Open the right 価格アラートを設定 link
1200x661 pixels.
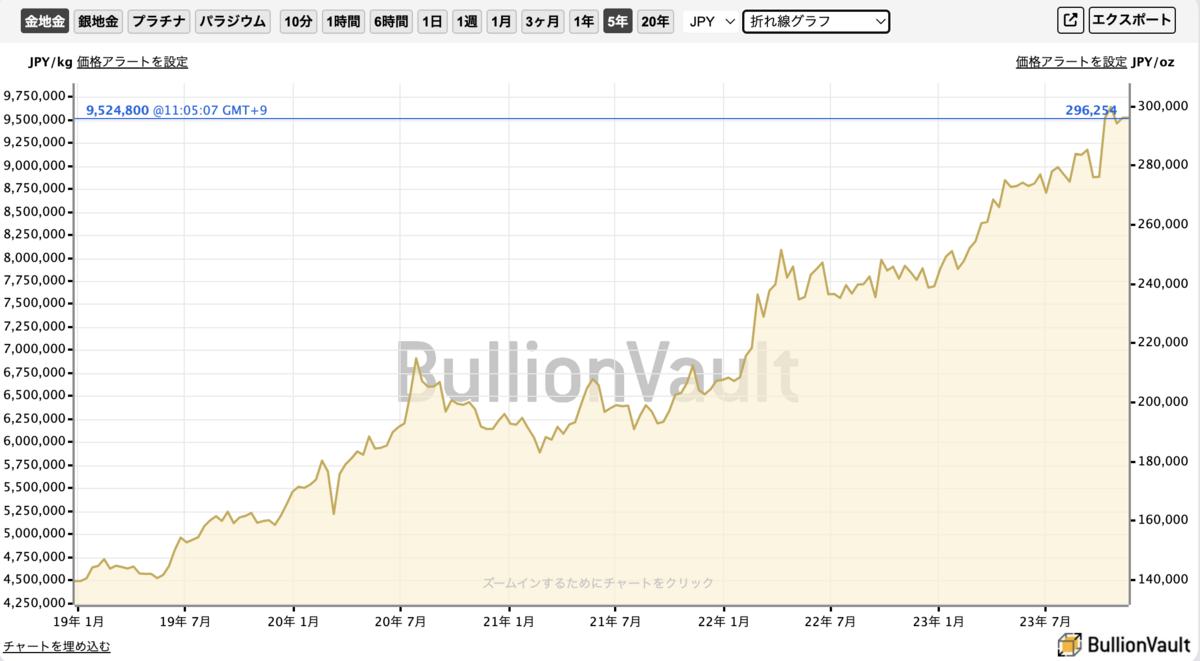pyautogui.click(x=1071, y=62)
